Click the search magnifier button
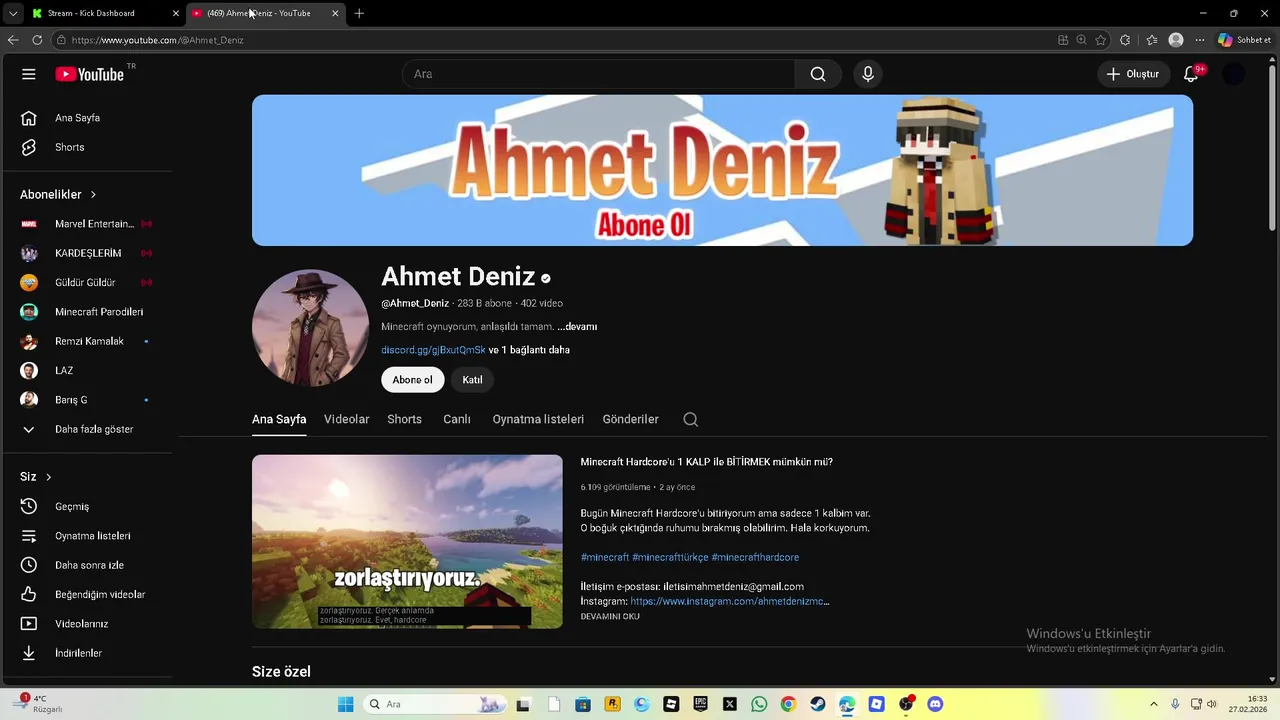This screenshot has height=720, width=1280. click(x=818, y=74)
